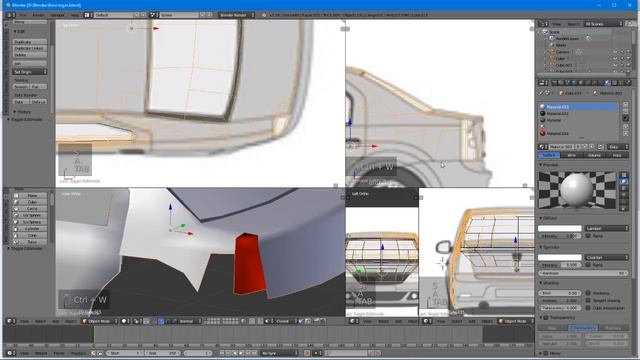Viewport: 640px width, 360px height.
Task: Click the Duplicate Linked button
Action: click(30, 48)
